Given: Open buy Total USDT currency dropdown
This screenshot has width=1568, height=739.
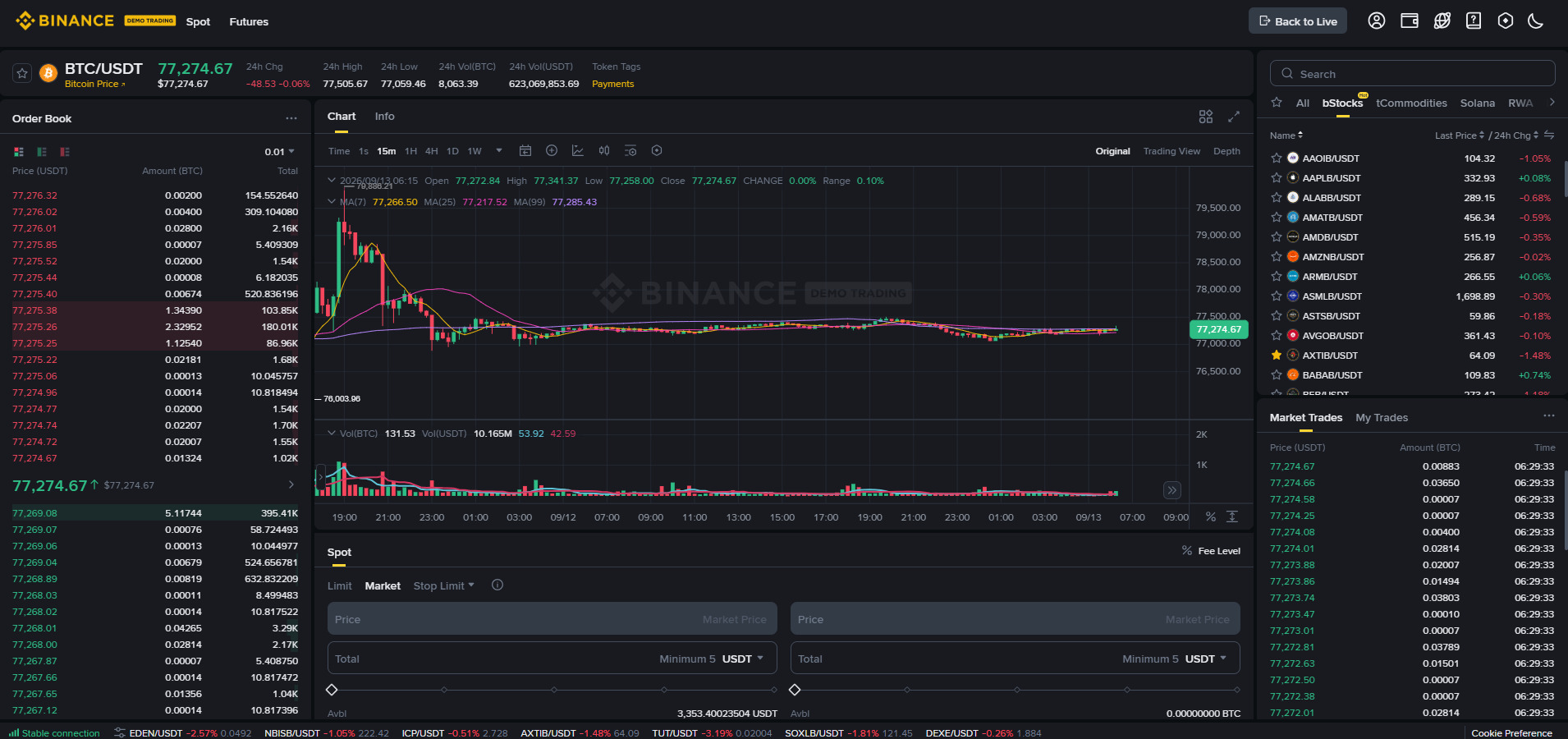Looking at the screenshot, I should tap(743, 659).
